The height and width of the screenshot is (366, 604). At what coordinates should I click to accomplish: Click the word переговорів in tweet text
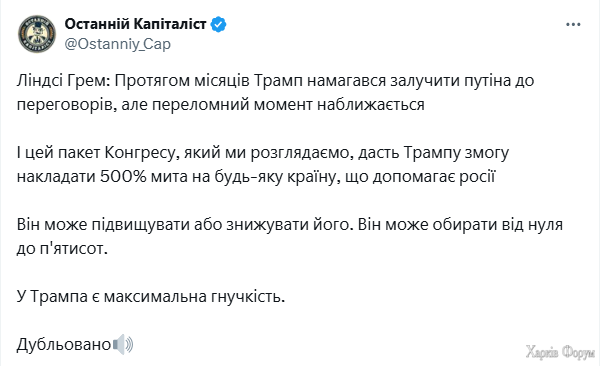[x=64, y=105]
